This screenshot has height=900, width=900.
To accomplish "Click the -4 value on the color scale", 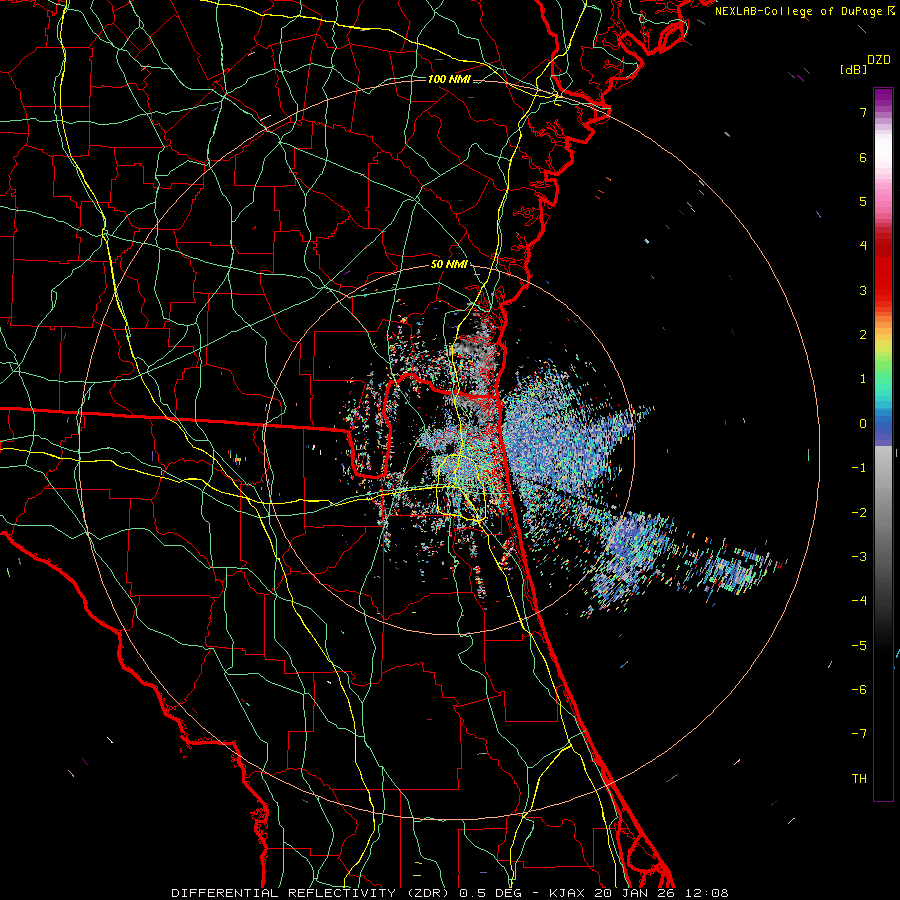I will click(x=859, y=600).
